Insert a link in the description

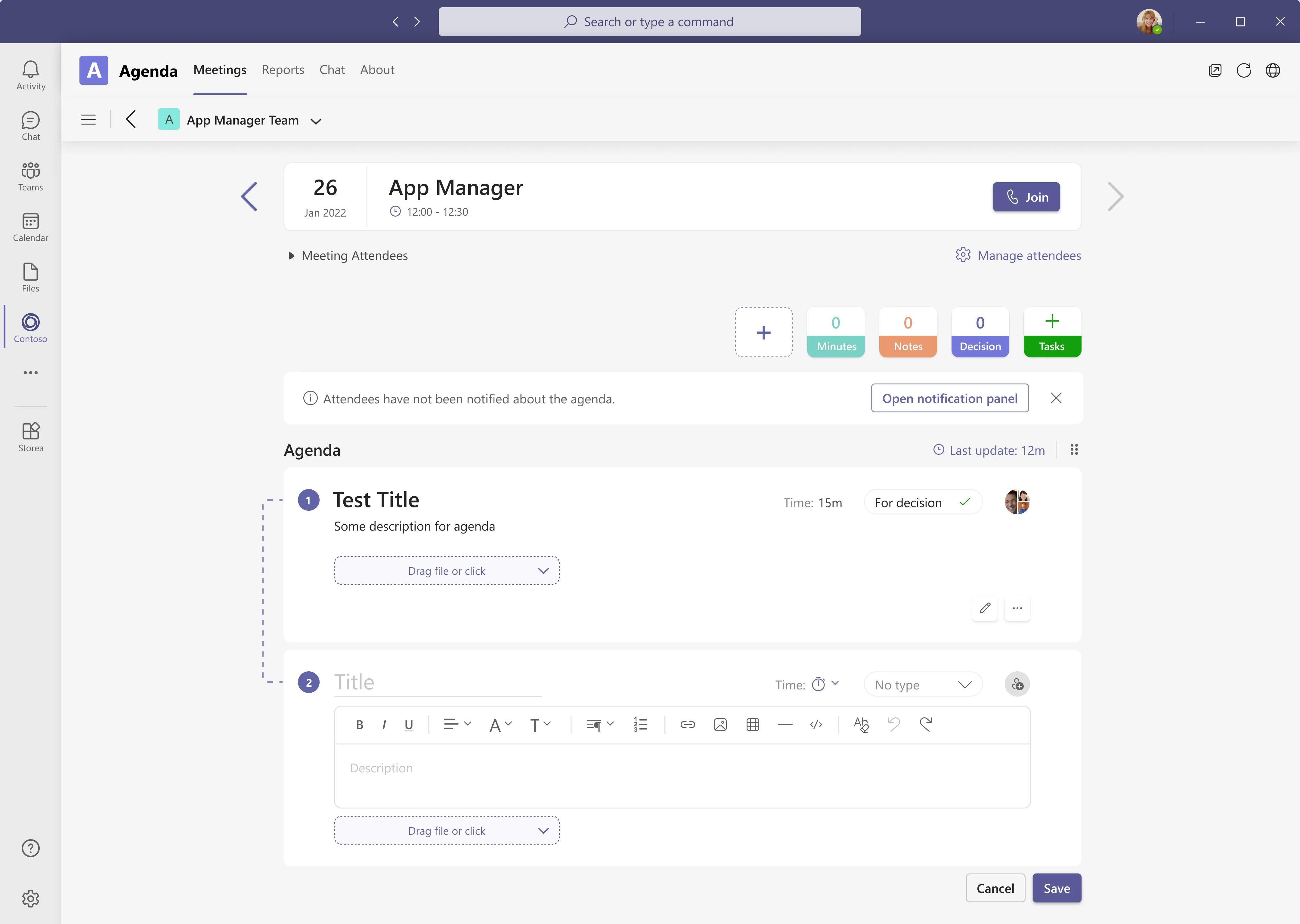(x=688, y=725)
